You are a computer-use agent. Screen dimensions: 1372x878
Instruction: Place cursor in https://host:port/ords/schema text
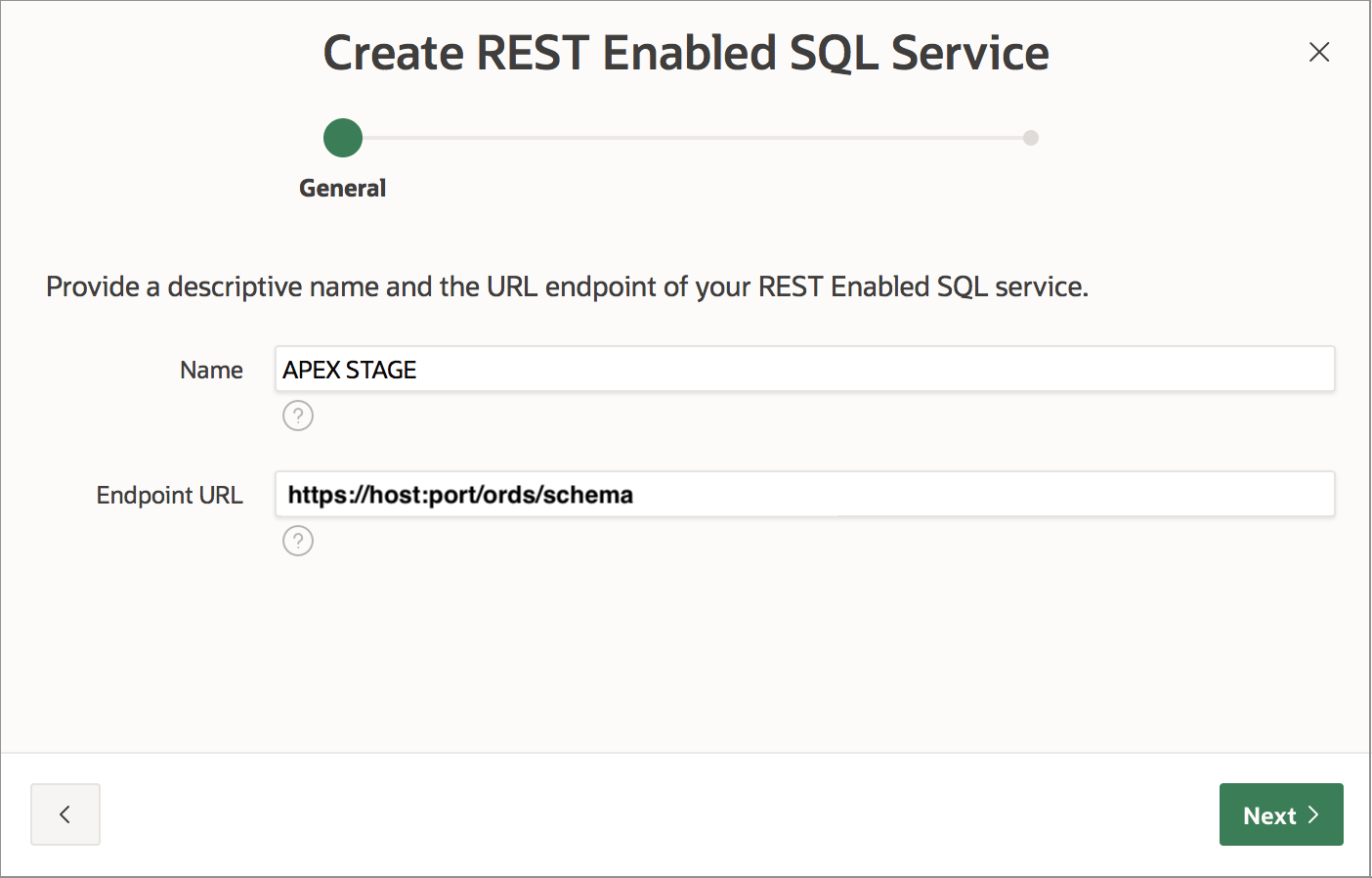(x=460, y=495)
